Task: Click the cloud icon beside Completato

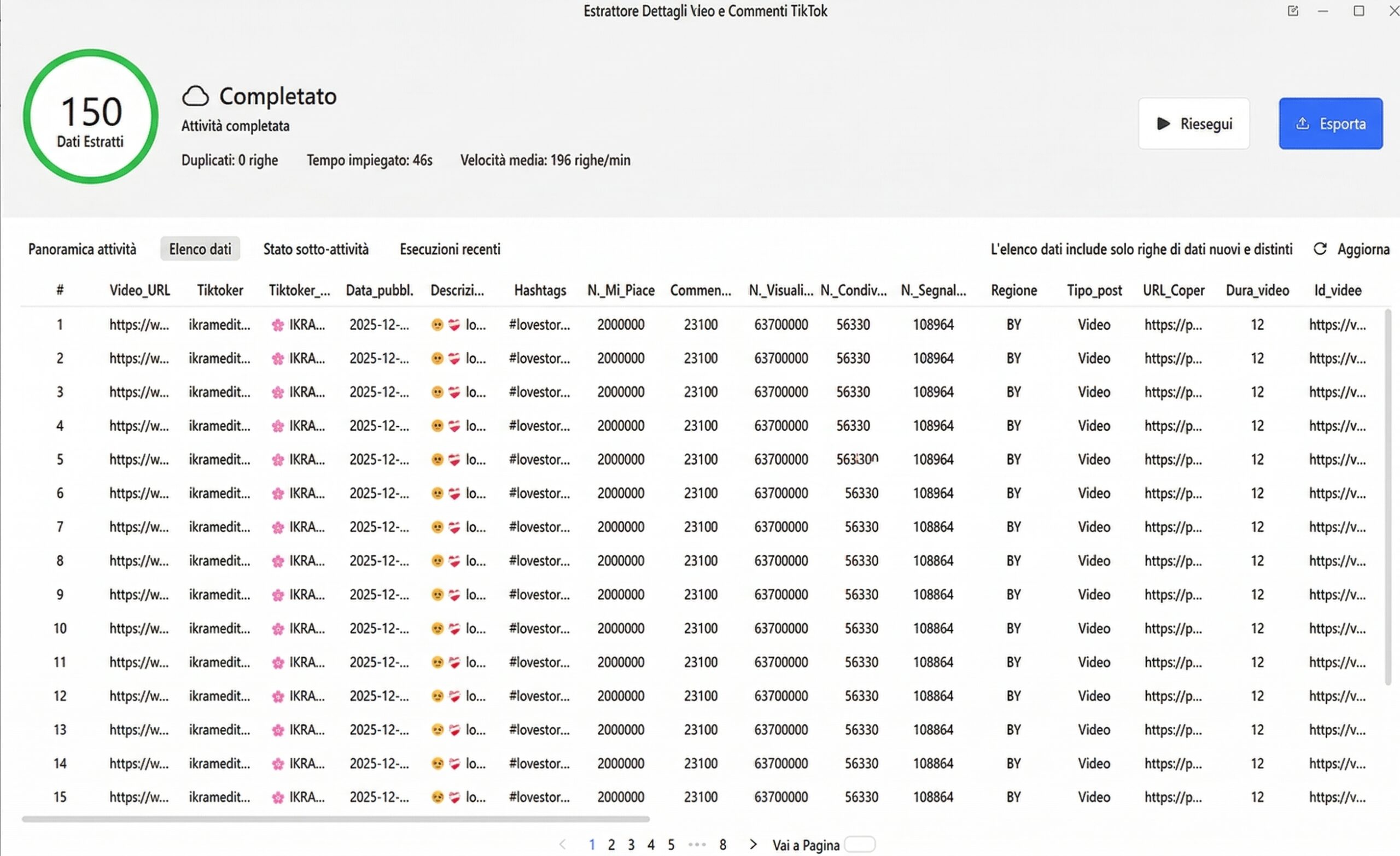Action: click(195, 96)
